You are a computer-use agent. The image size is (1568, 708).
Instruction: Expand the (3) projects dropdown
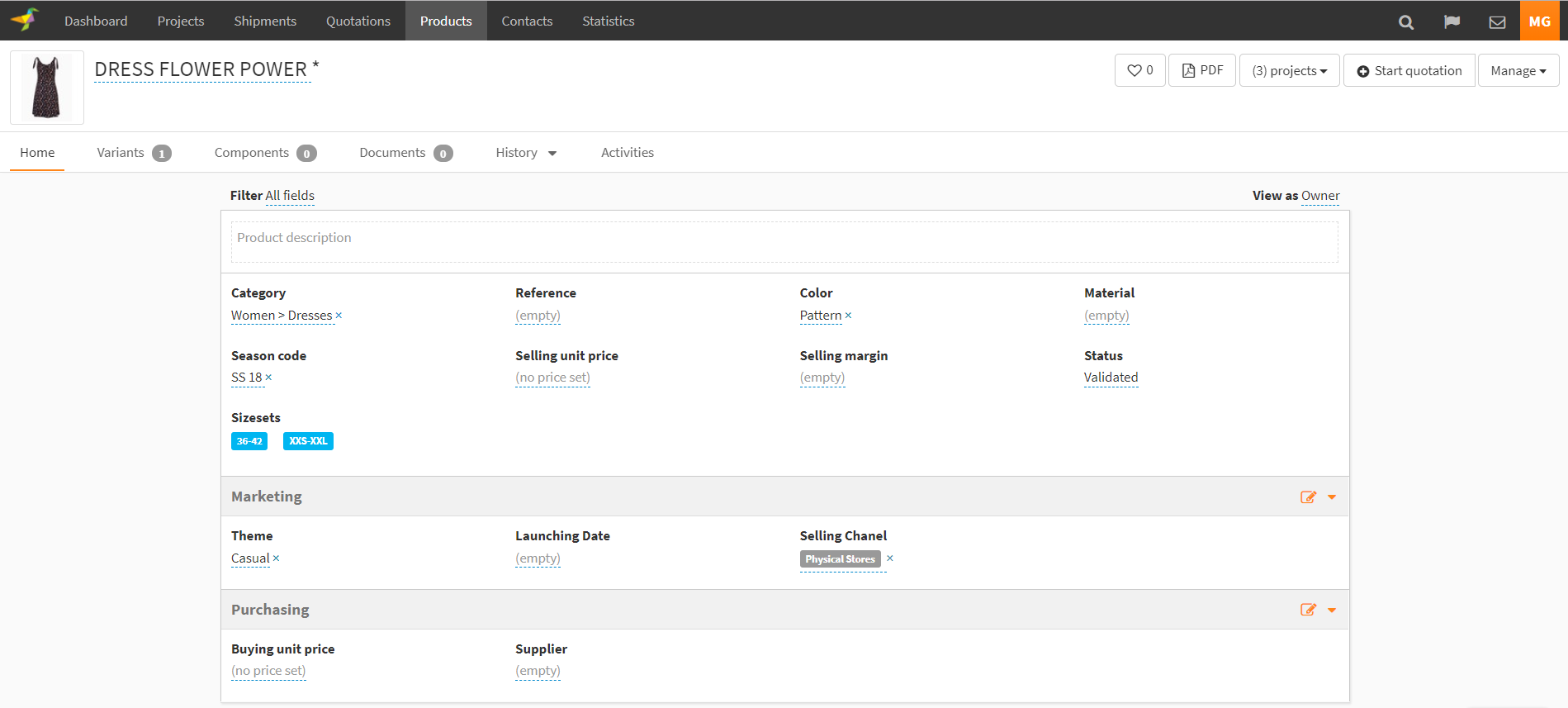(x=1289, y=70)
